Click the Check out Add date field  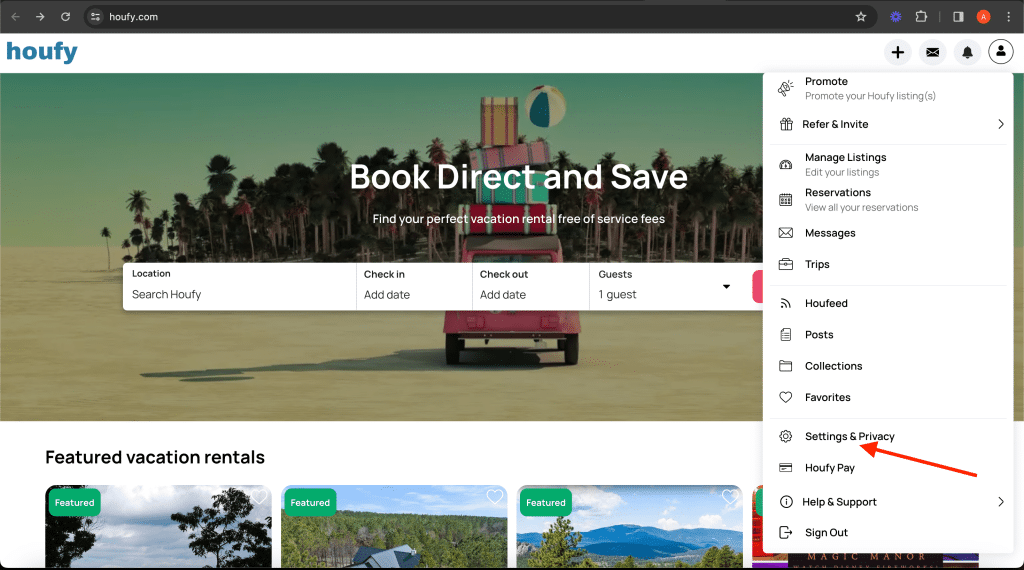point(531,286)
